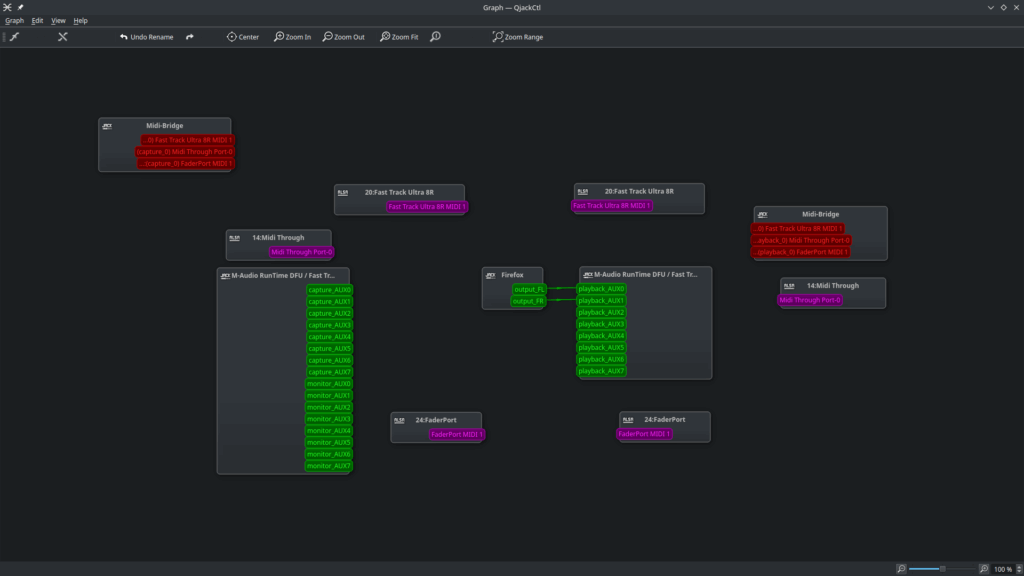Click Zoom Out in the toolbar
This screenshot has height=576, width=1024.
tap(343, 37)
